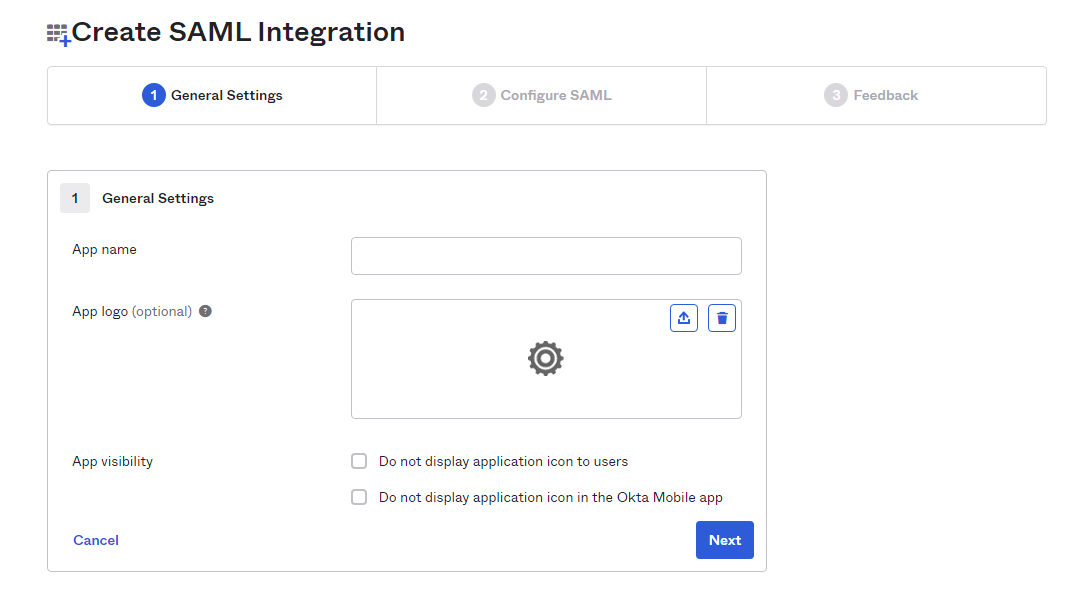Check hide icon in Okta Mobile app
Viewport: 1072px width, 602px height.
pyautogui.click(x=359, y=497)
